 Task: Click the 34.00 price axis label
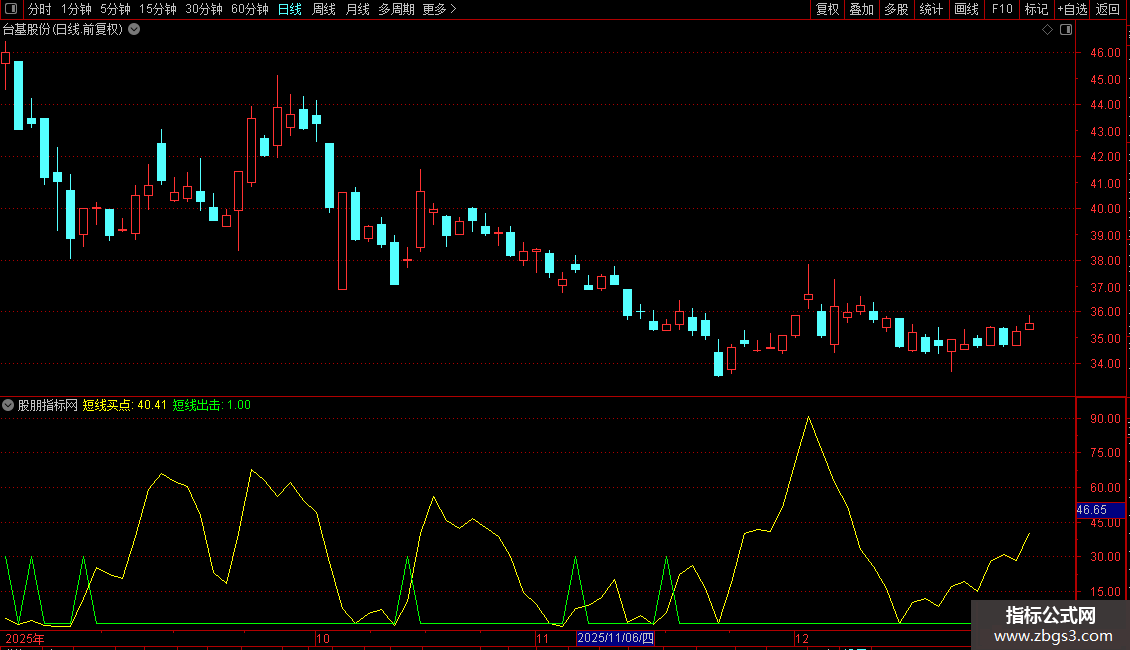[x=1105, y=364]
